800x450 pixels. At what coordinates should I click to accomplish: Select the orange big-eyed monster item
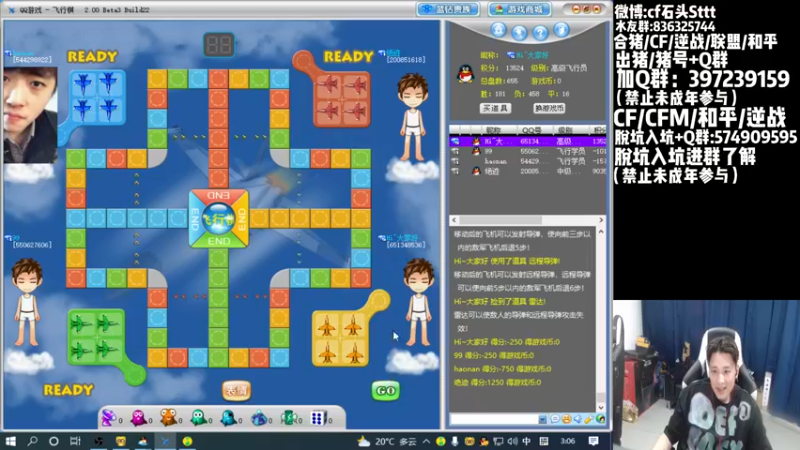[168, 417]
